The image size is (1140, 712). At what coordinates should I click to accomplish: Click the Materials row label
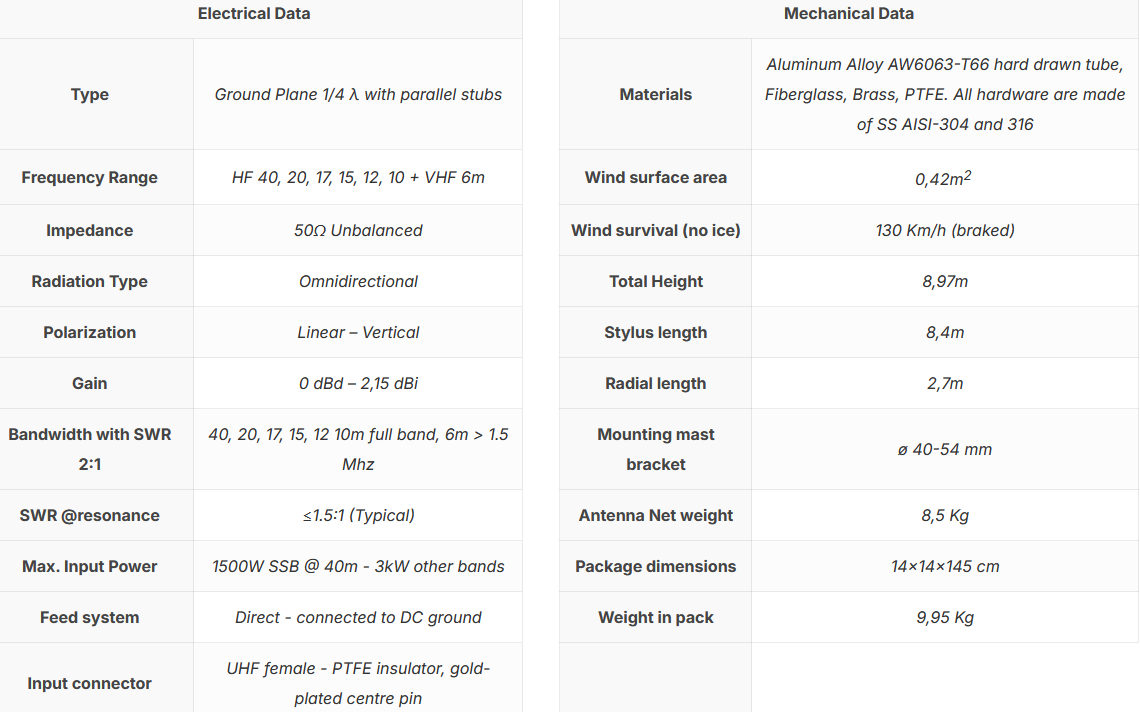click(656, 95)
